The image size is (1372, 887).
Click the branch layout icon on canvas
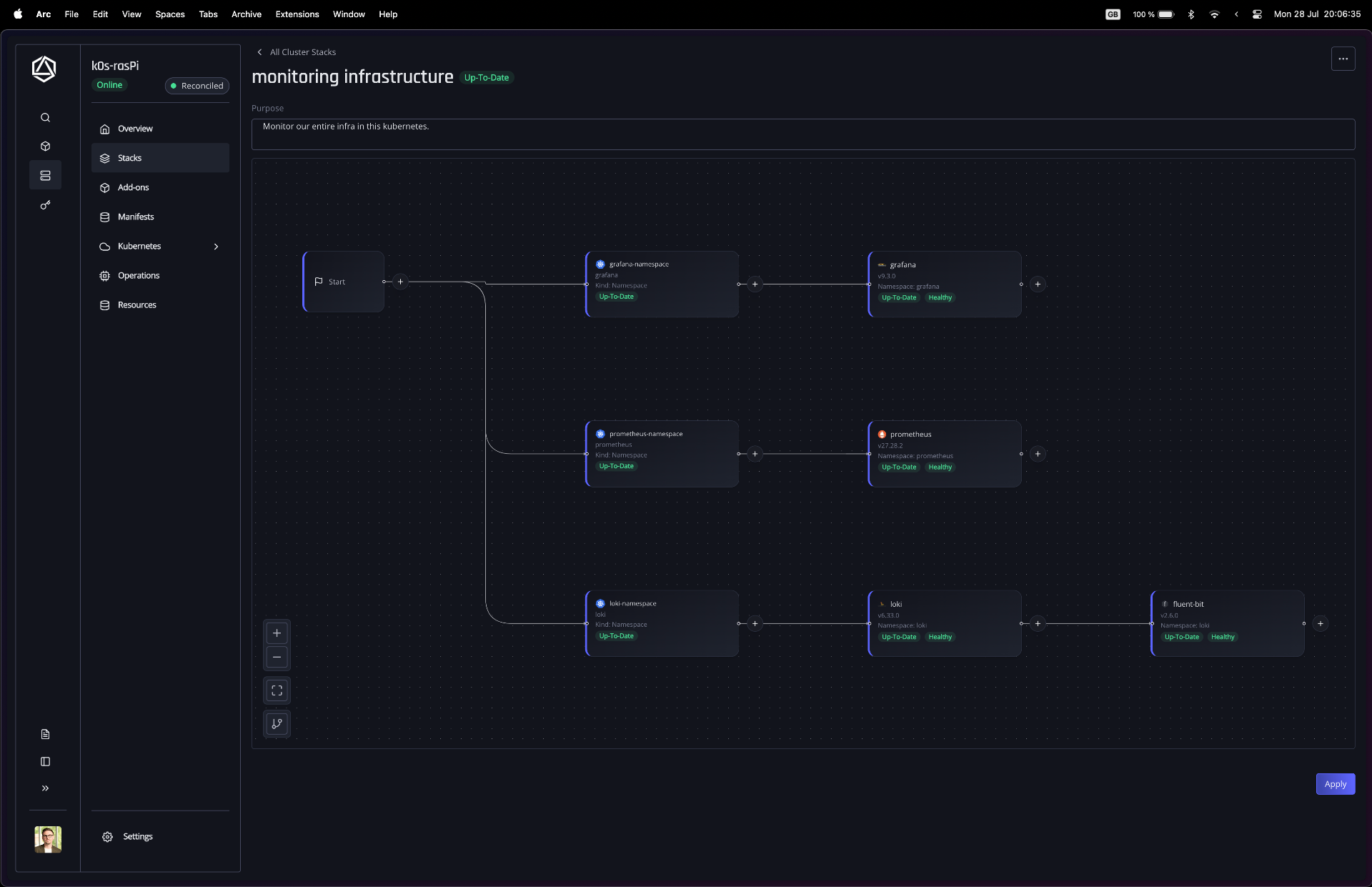(x=277, y=723)
